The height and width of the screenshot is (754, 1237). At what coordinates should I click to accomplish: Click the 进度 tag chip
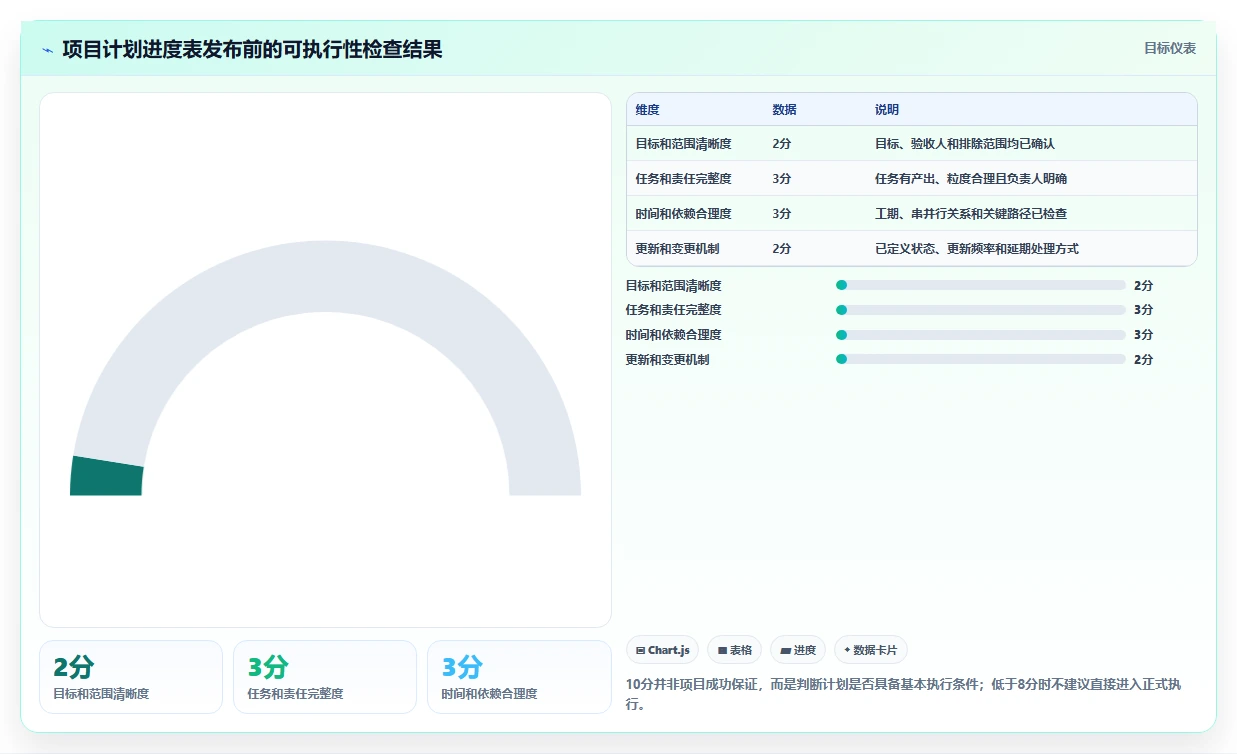(x=798, y=650)
